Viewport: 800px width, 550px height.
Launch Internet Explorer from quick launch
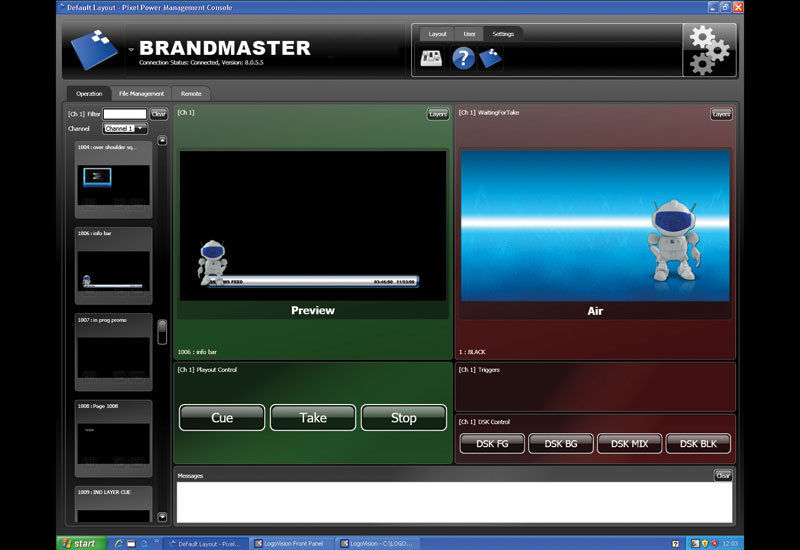point(118,543)
